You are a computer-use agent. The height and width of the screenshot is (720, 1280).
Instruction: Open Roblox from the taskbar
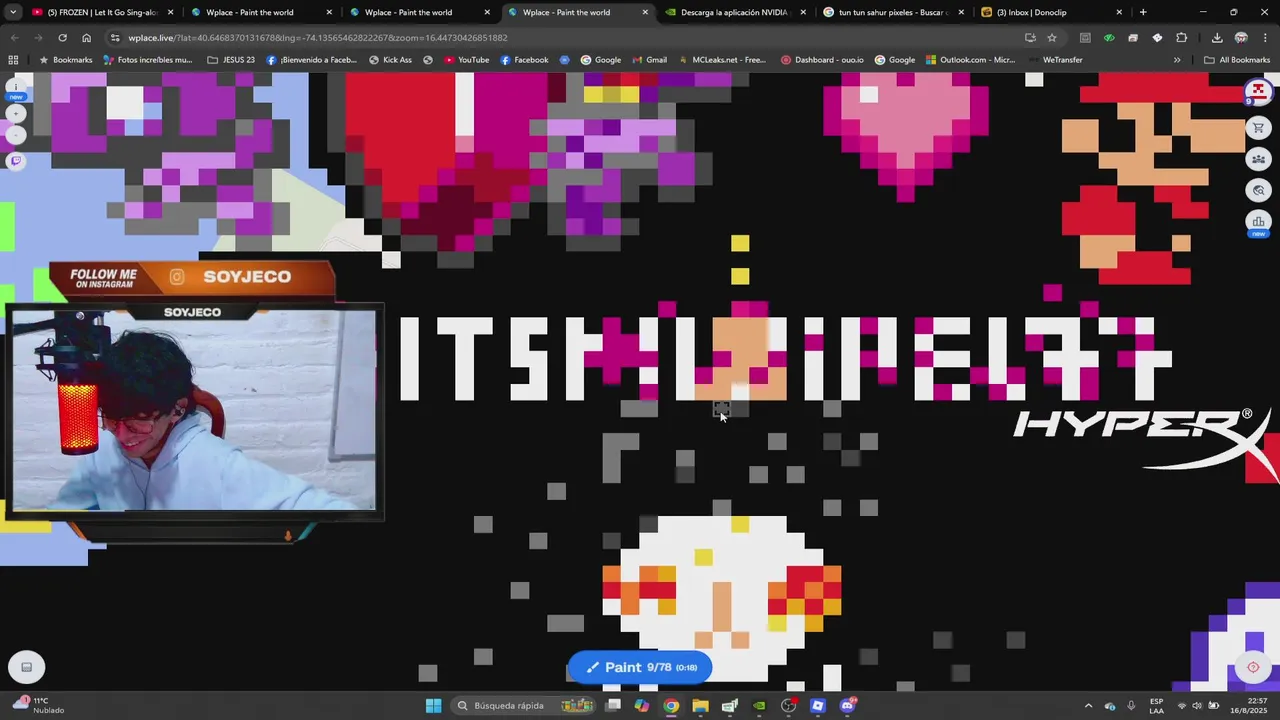tap(818, 706)
